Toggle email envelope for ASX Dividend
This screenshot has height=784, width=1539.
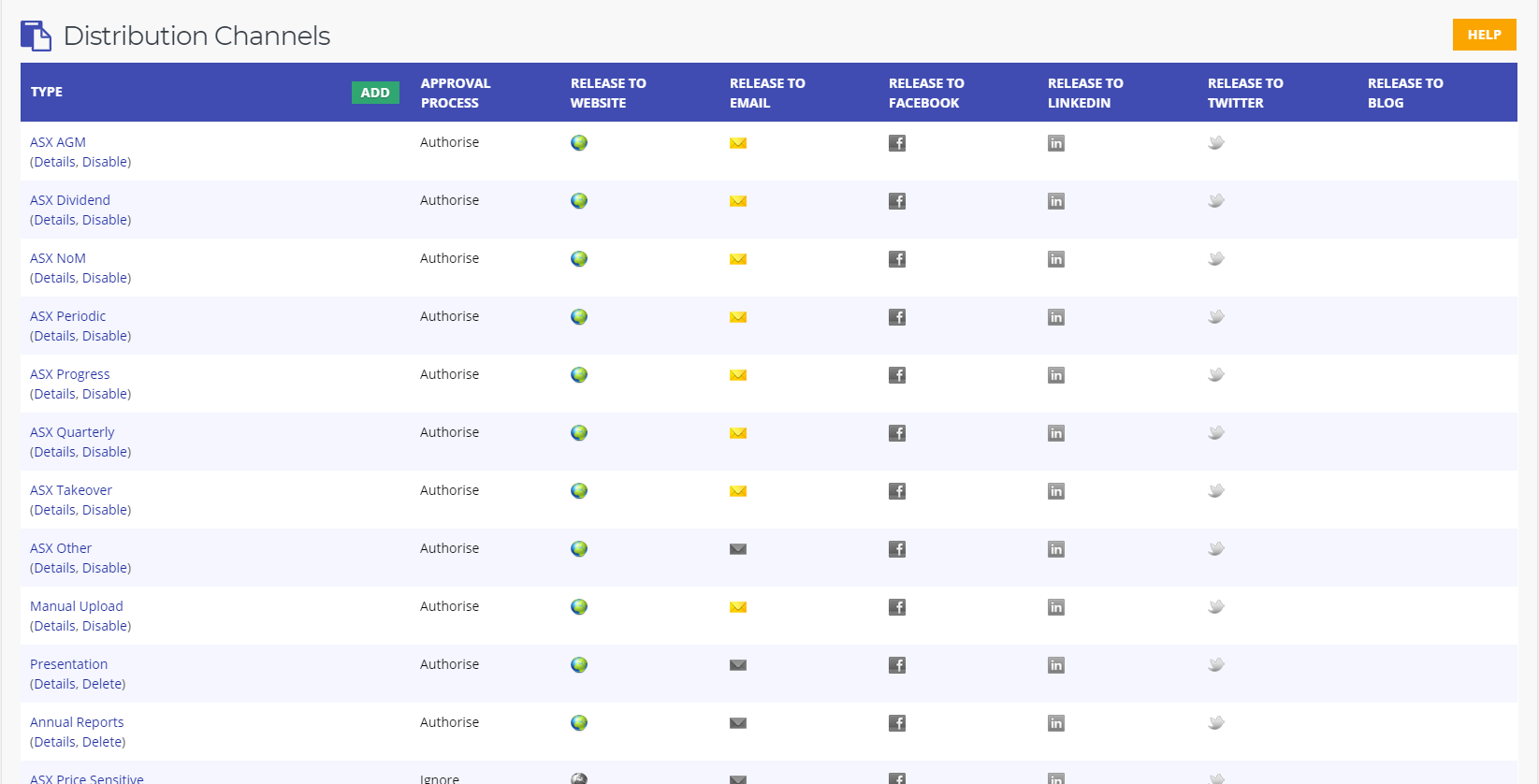click(738, 201)
